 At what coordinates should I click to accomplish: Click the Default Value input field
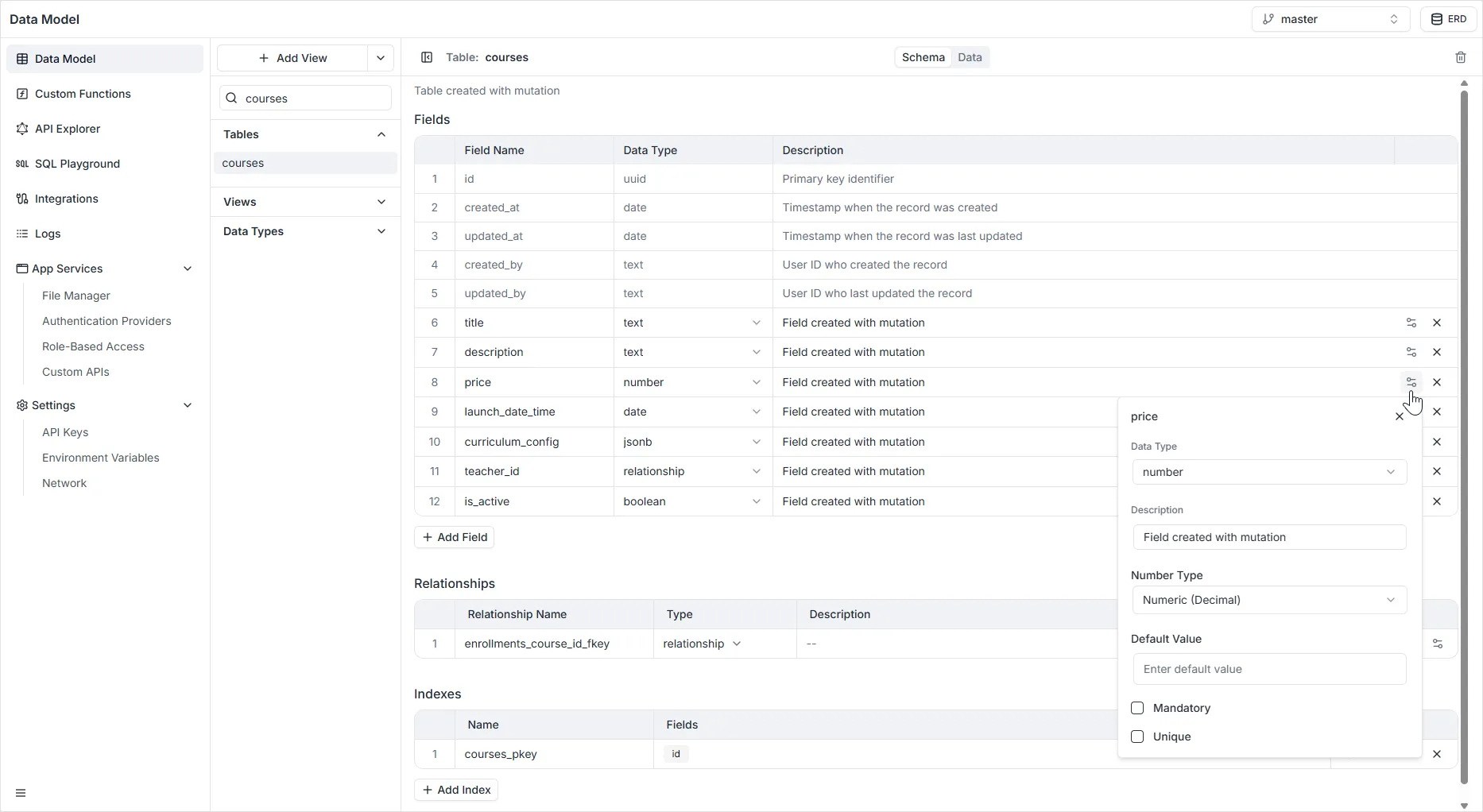click(1268, 669)
